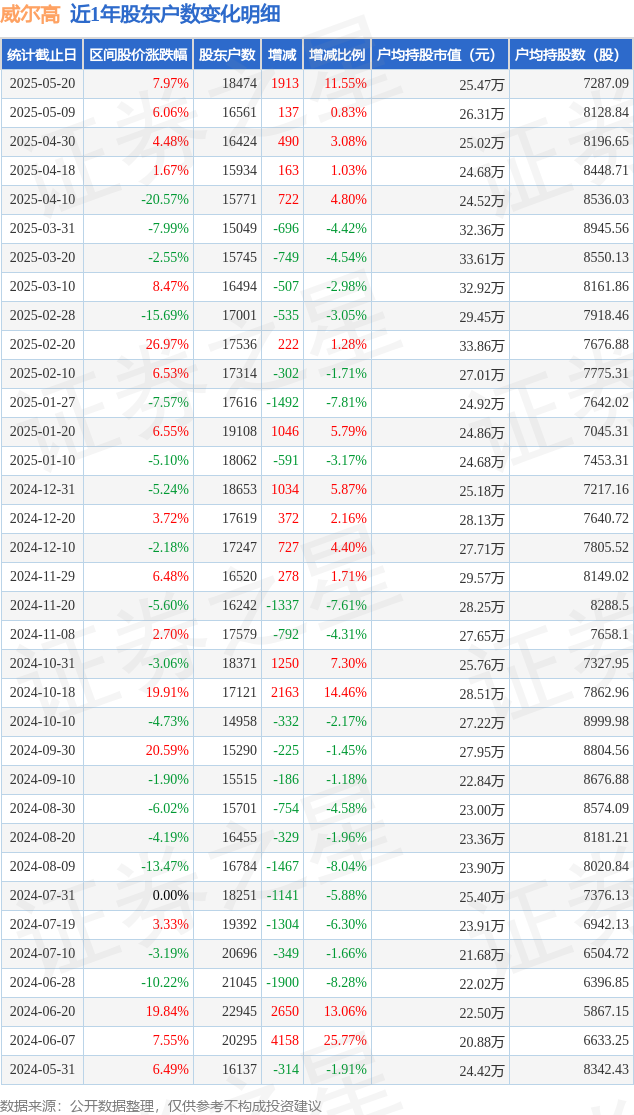Select the 2025-05-20 date cell

42,84
